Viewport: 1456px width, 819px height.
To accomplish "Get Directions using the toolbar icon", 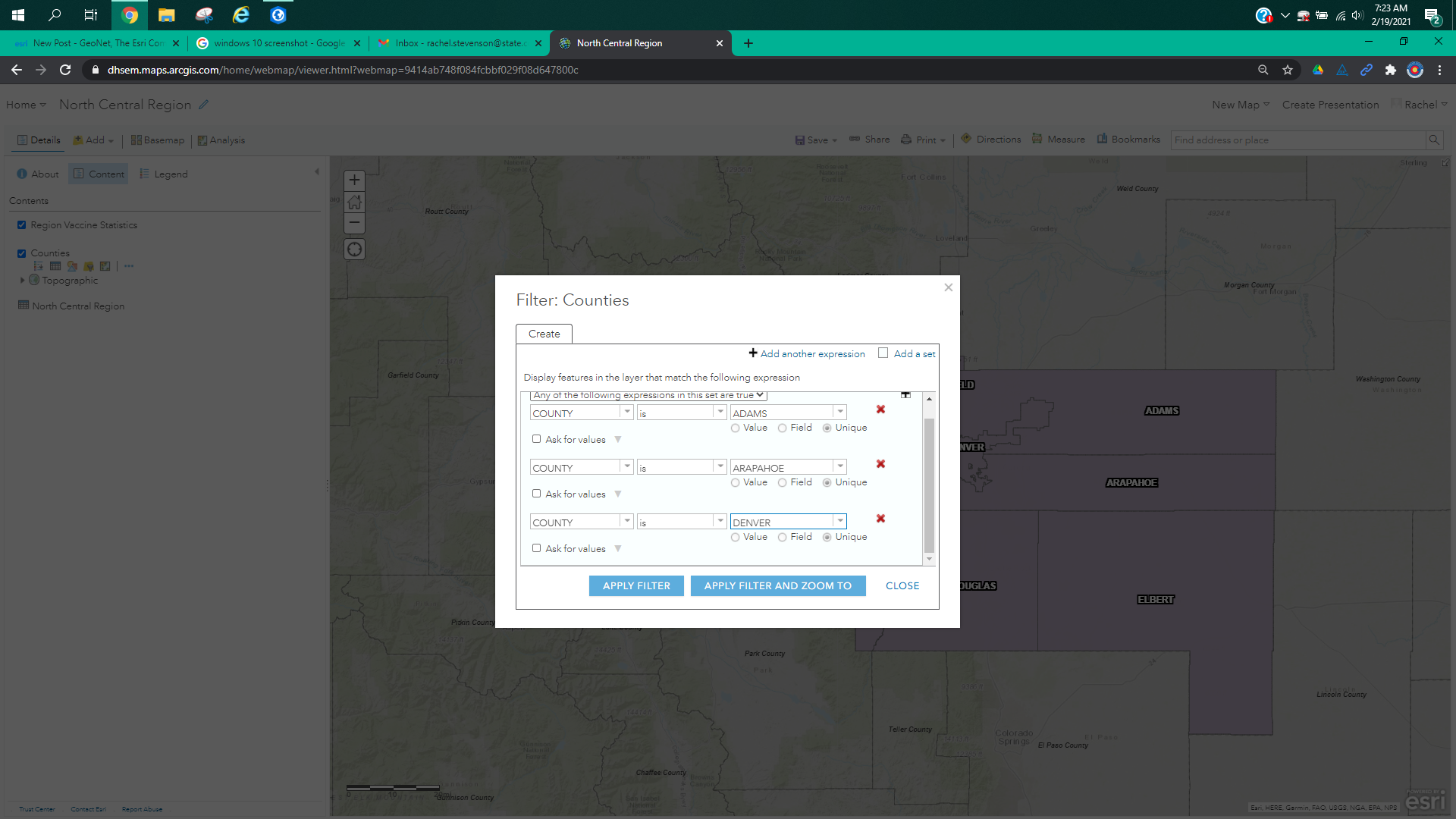I will [990, 140].
